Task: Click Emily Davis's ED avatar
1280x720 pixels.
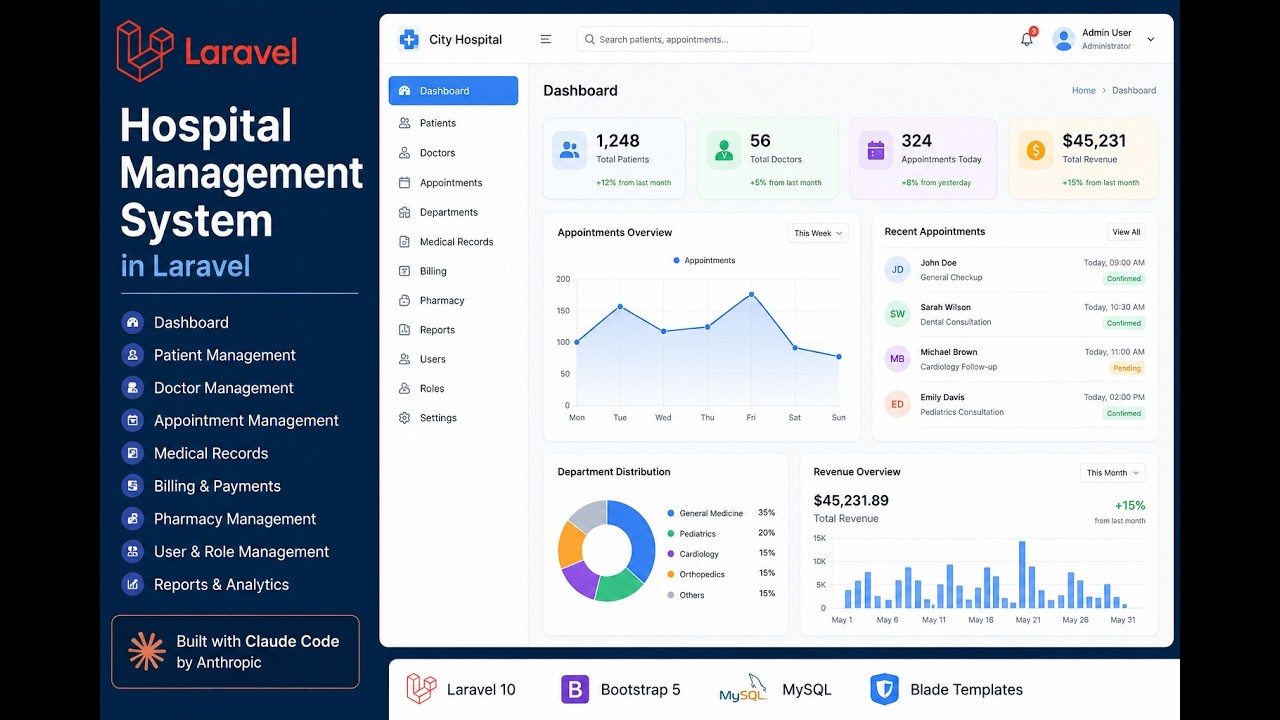Action: tap(898, 404)
